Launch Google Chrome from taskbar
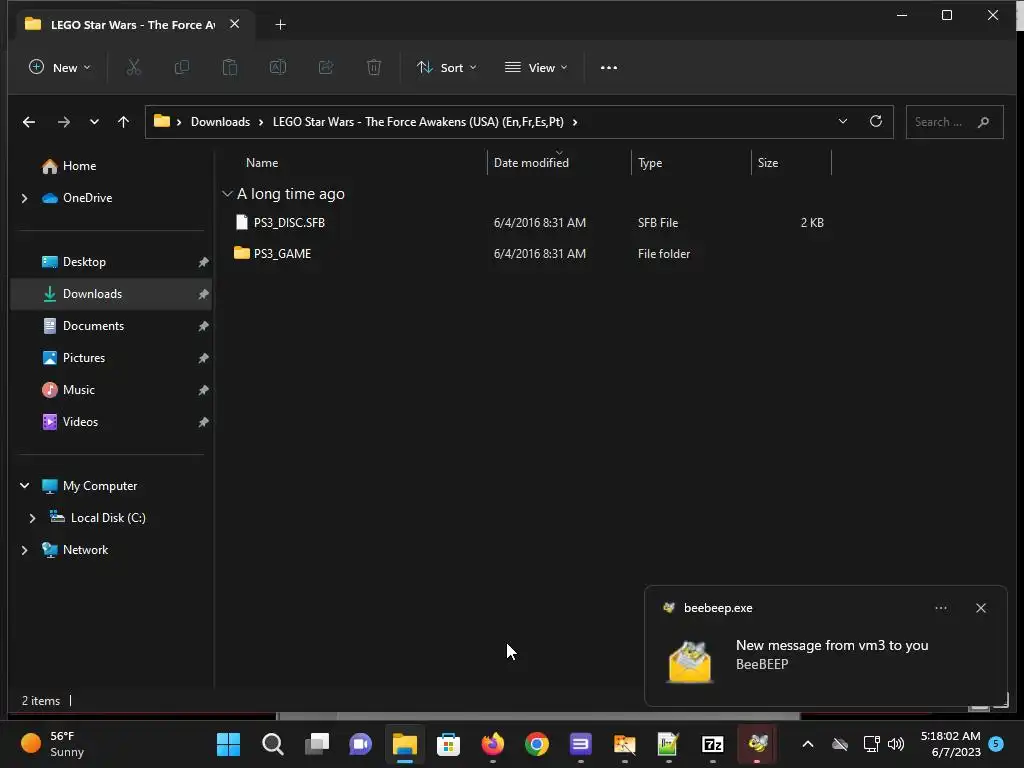The width and height of the screenshot is (1024, 768). 537,744
